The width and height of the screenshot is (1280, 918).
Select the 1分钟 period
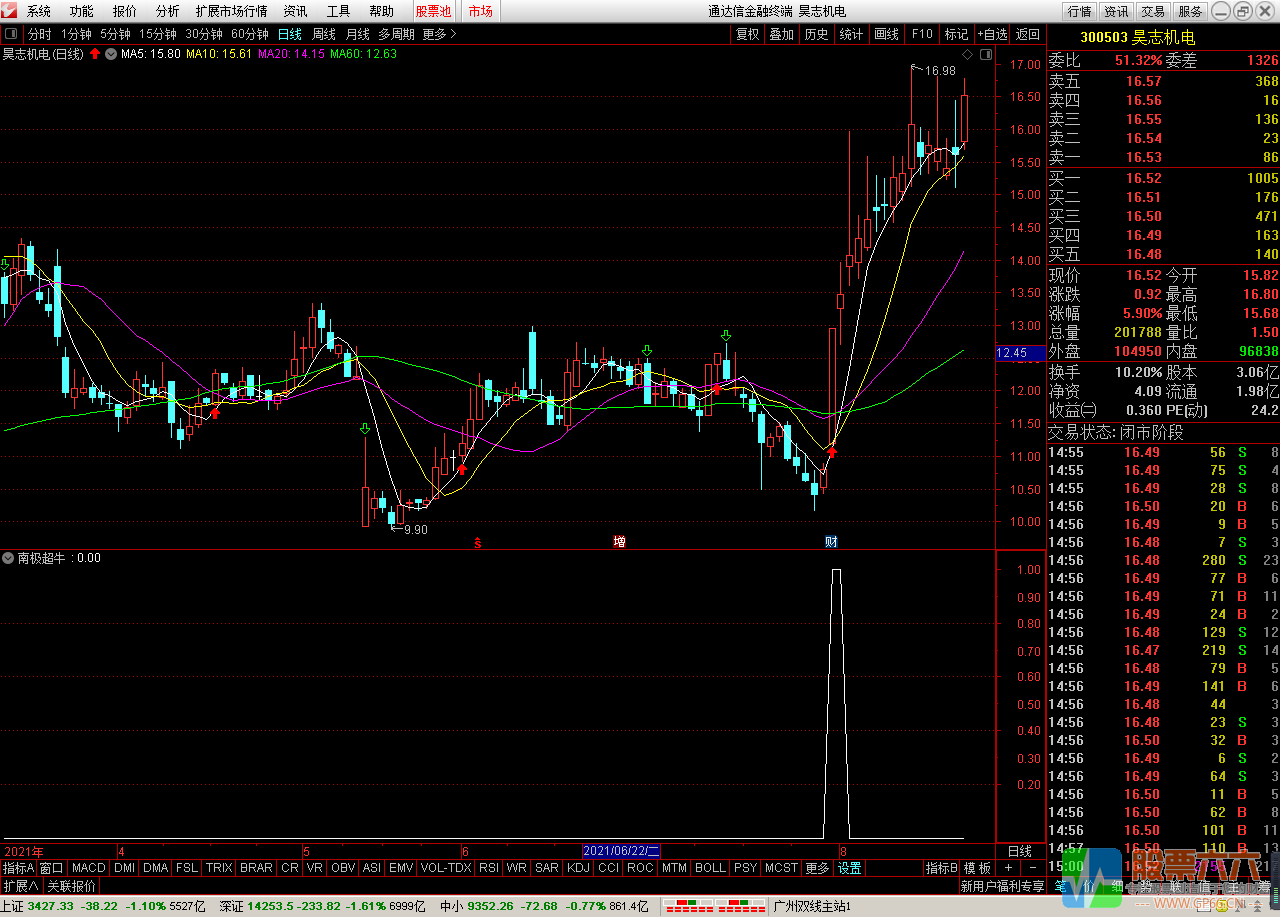[x=76, y=34]
